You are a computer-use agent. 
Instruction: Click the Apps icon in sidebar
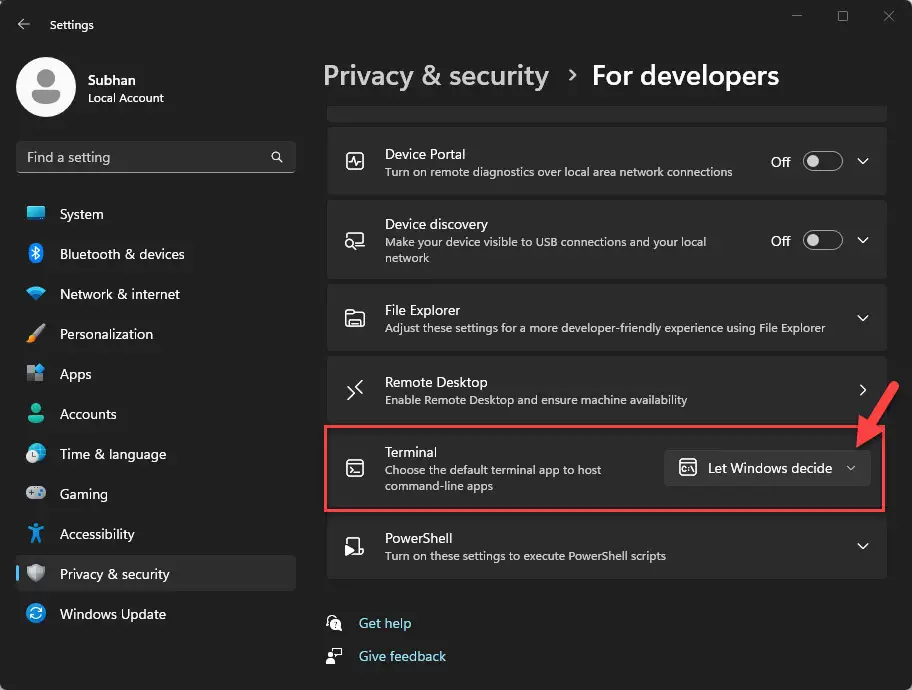click(36, 373)
